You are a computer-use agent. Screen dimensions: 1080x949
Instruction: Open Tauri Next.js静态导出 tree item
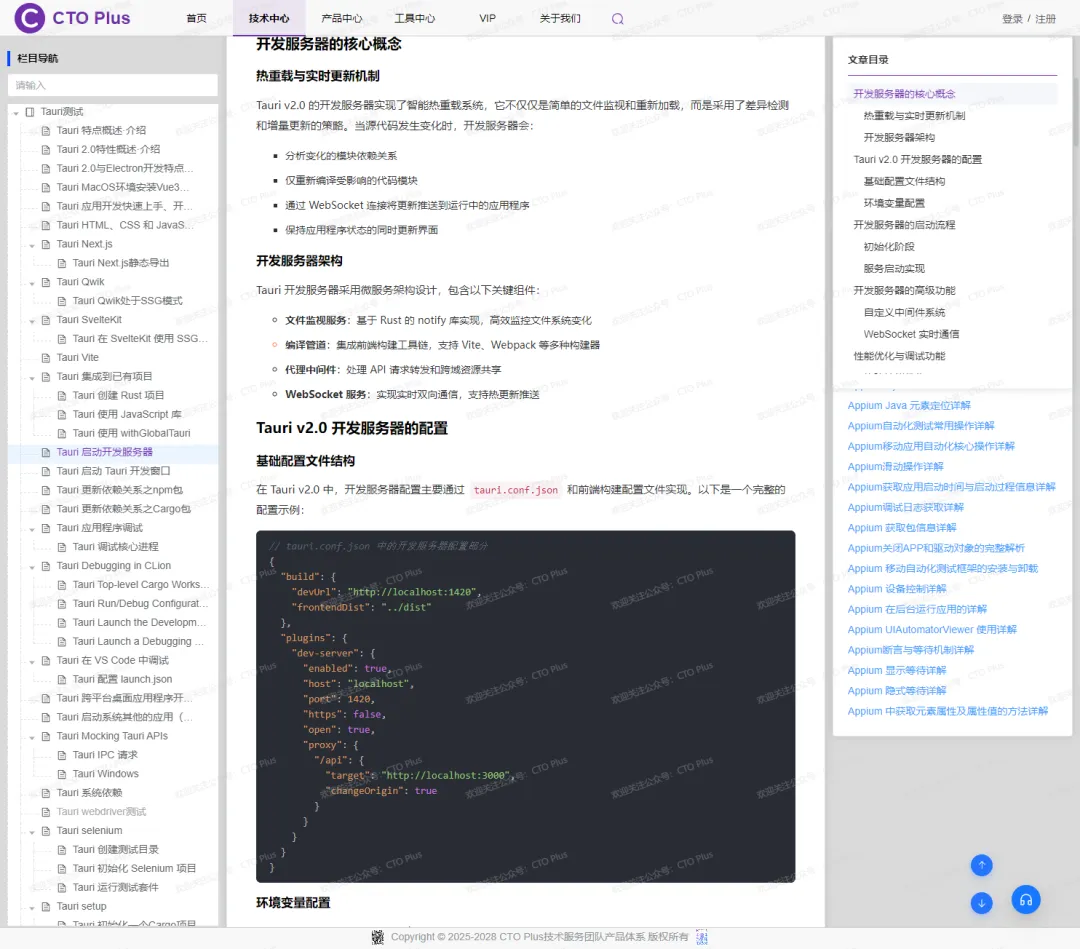[x=121, y=263]
